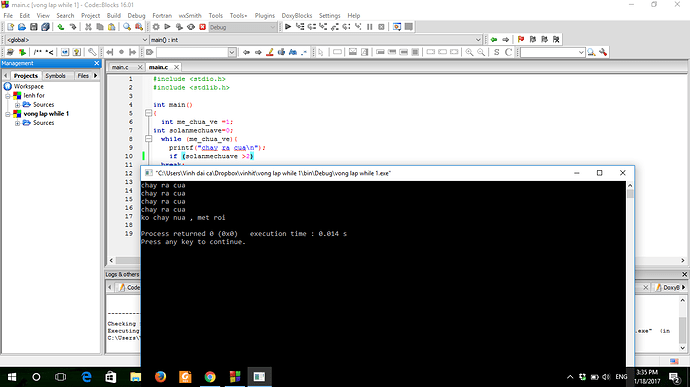The image size is (690, 387).
Task: Open Find with the magnifier icon
Action: coord(127,27)
